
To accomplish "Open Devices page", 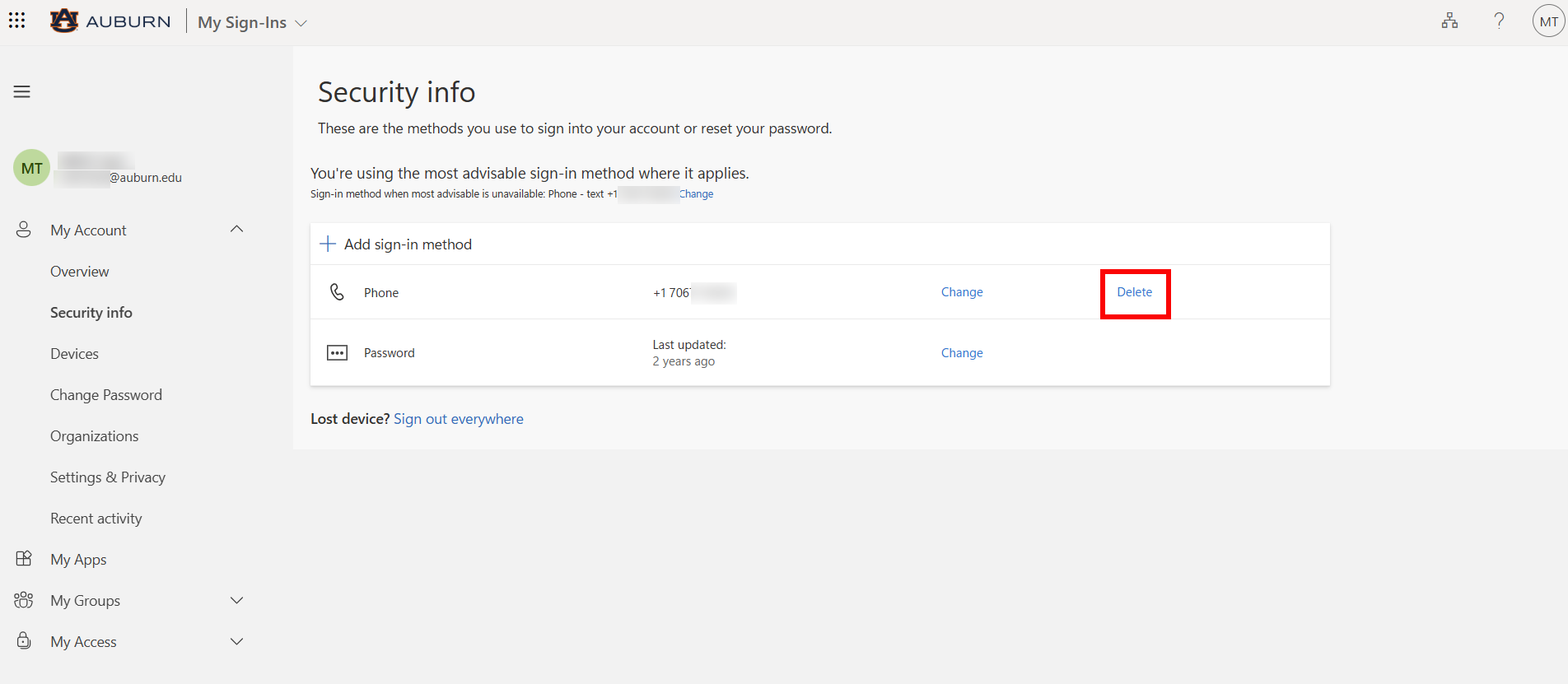I will 74,354.
